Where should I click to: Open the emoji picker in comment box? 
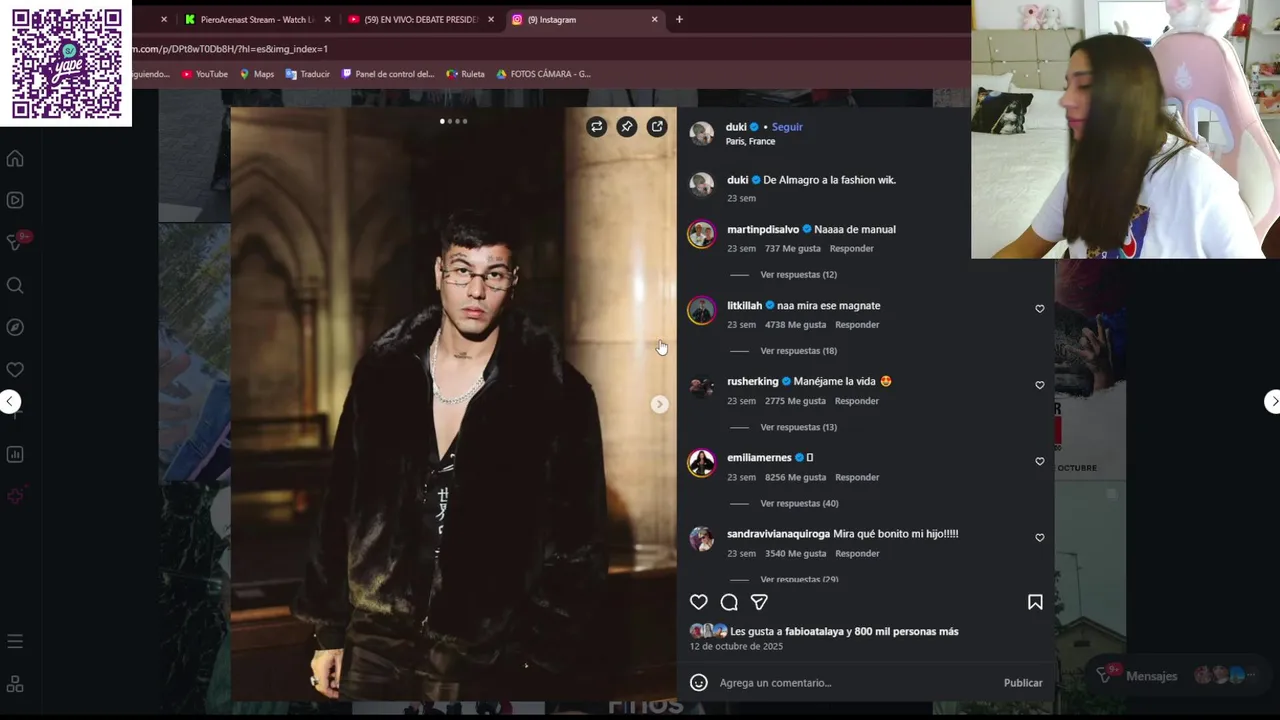click(699, 683)
